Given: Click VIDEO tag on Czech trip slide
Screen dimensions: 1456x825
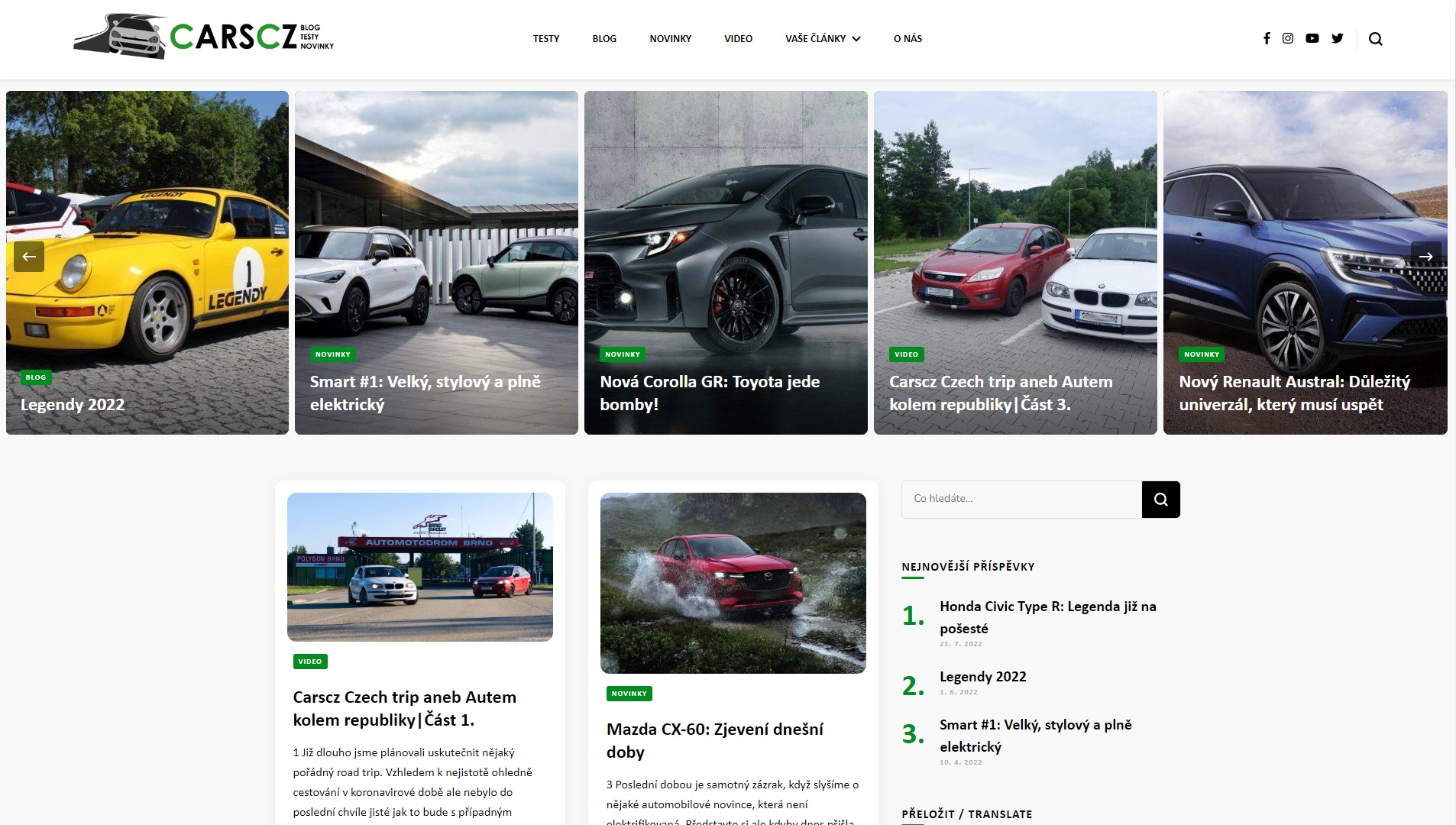Looking at the screenshot, I should (907, 354).
